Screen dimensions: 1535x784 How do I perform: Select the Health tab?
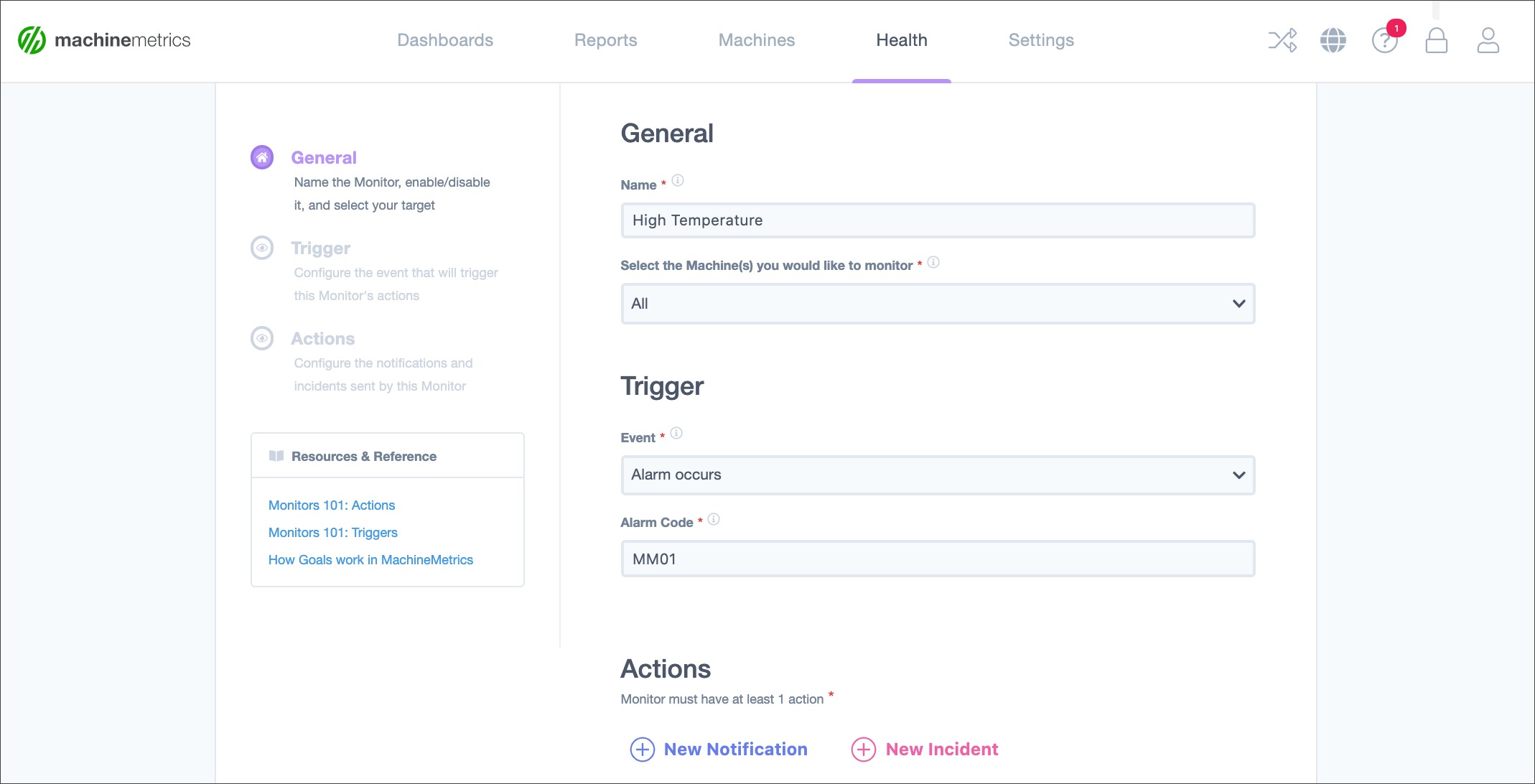tap(902, 40)
